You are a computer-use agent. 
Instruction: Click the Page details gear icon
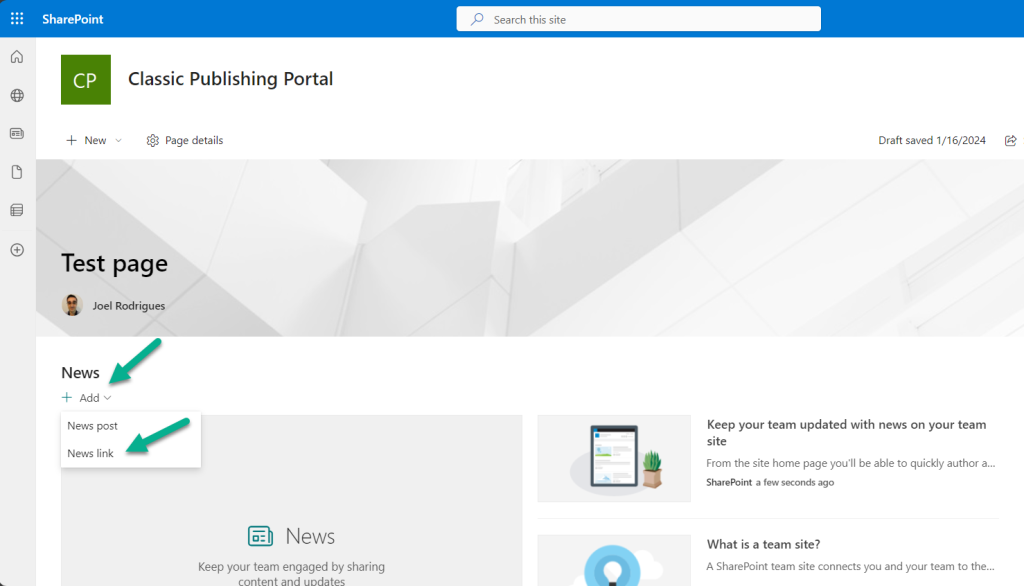click(153, 140)
